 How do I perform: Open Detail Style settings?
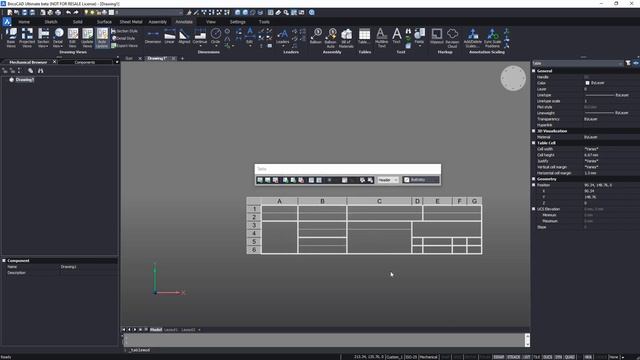tap(123, 38)
